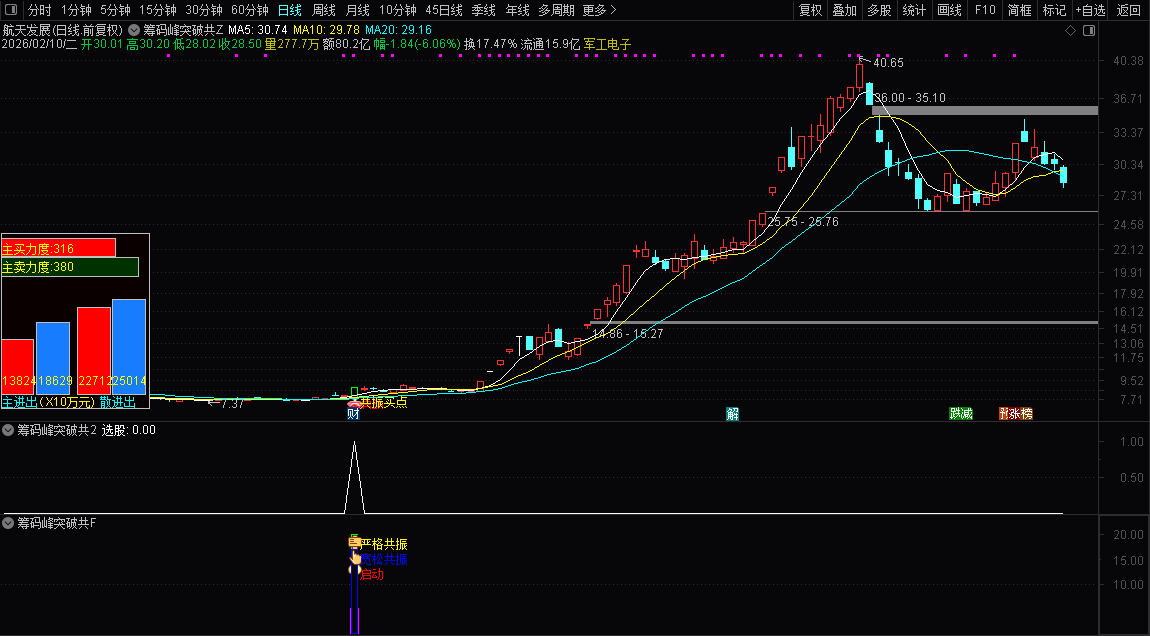Click the 复权 adjustment button
This screenshot has width=1150, height=636.
point(810,10)
